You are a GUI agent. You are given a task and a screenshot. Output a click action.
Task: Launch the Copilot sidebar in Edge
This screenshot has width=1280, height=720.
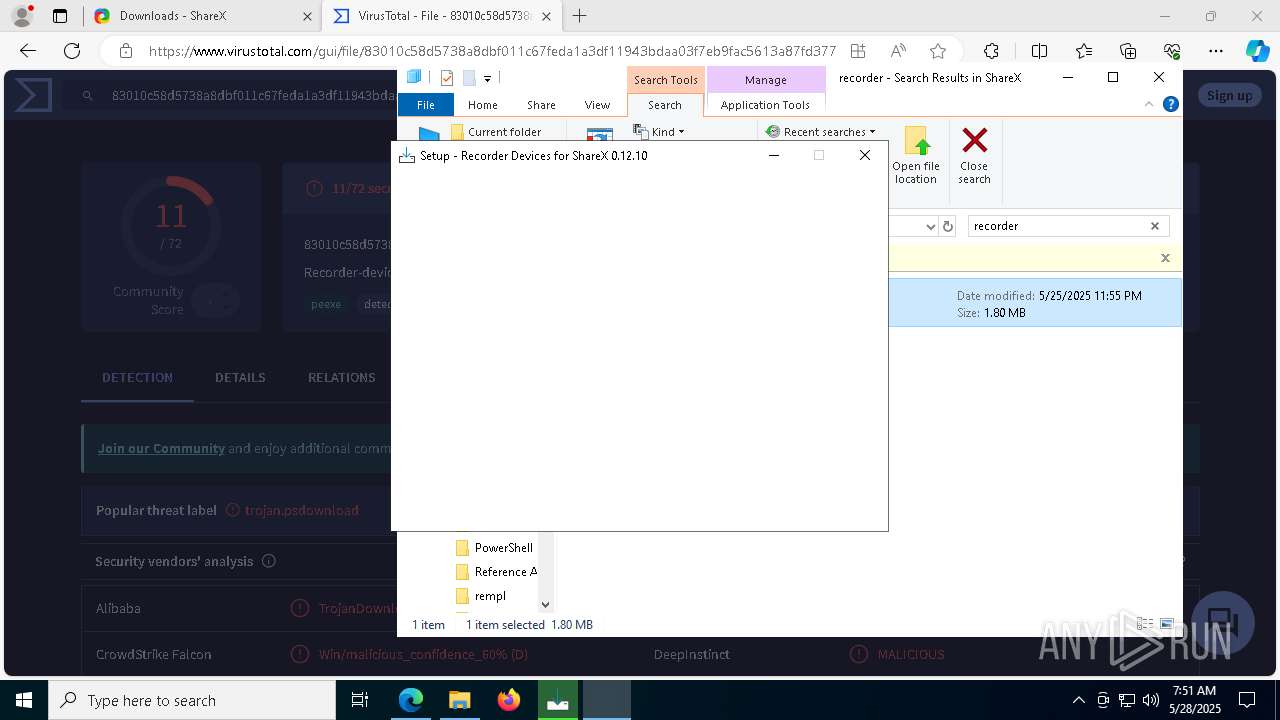click(1257, 51)
